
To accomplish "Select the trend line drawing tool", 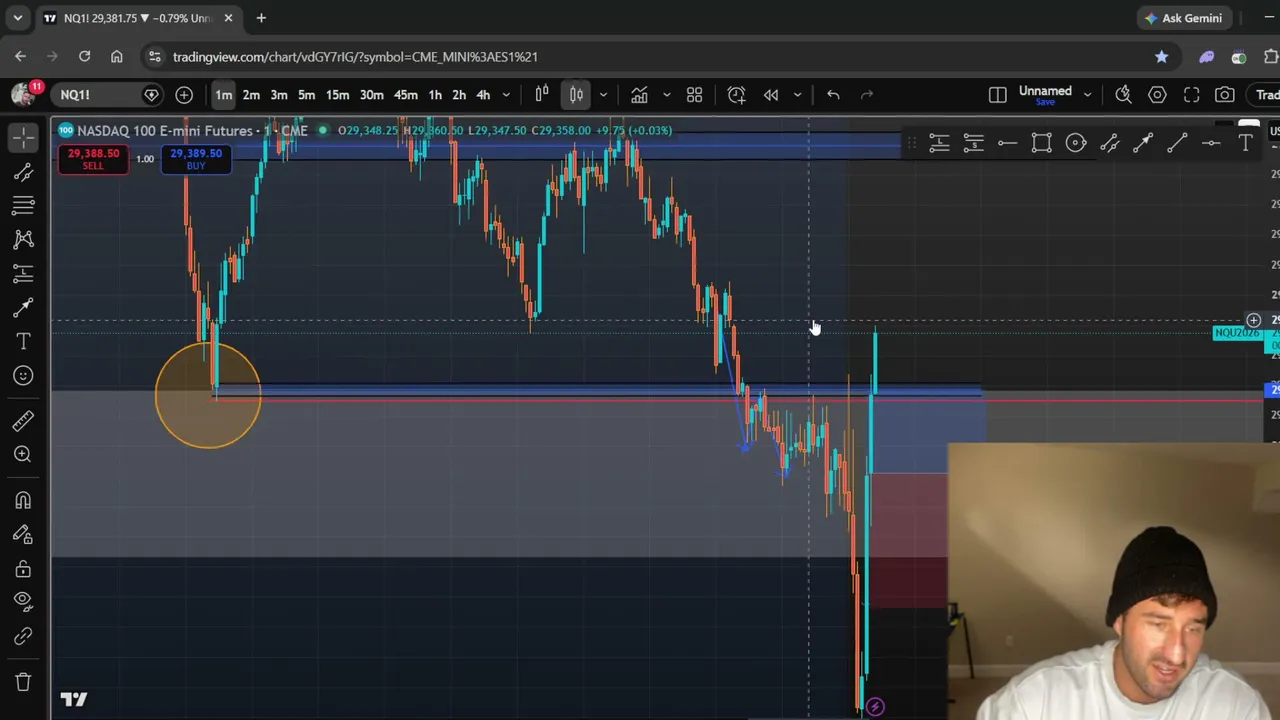I will [x=23, y=172].
